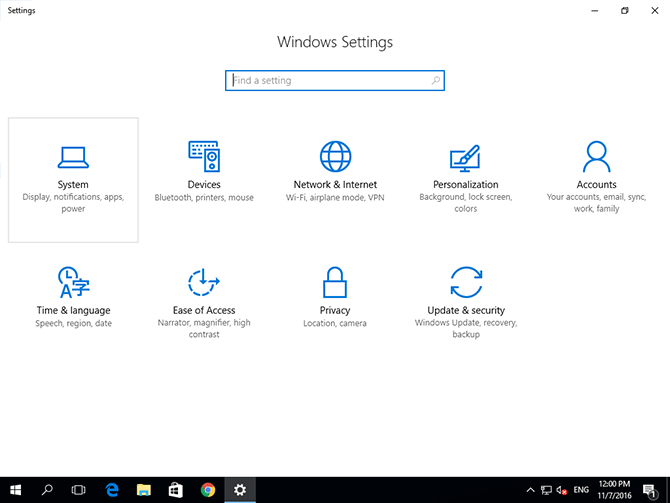The width and height of the screenshot is (670, 503).
Task: Open Personalization paintbrush icon
Action: [x=465, y=158]
